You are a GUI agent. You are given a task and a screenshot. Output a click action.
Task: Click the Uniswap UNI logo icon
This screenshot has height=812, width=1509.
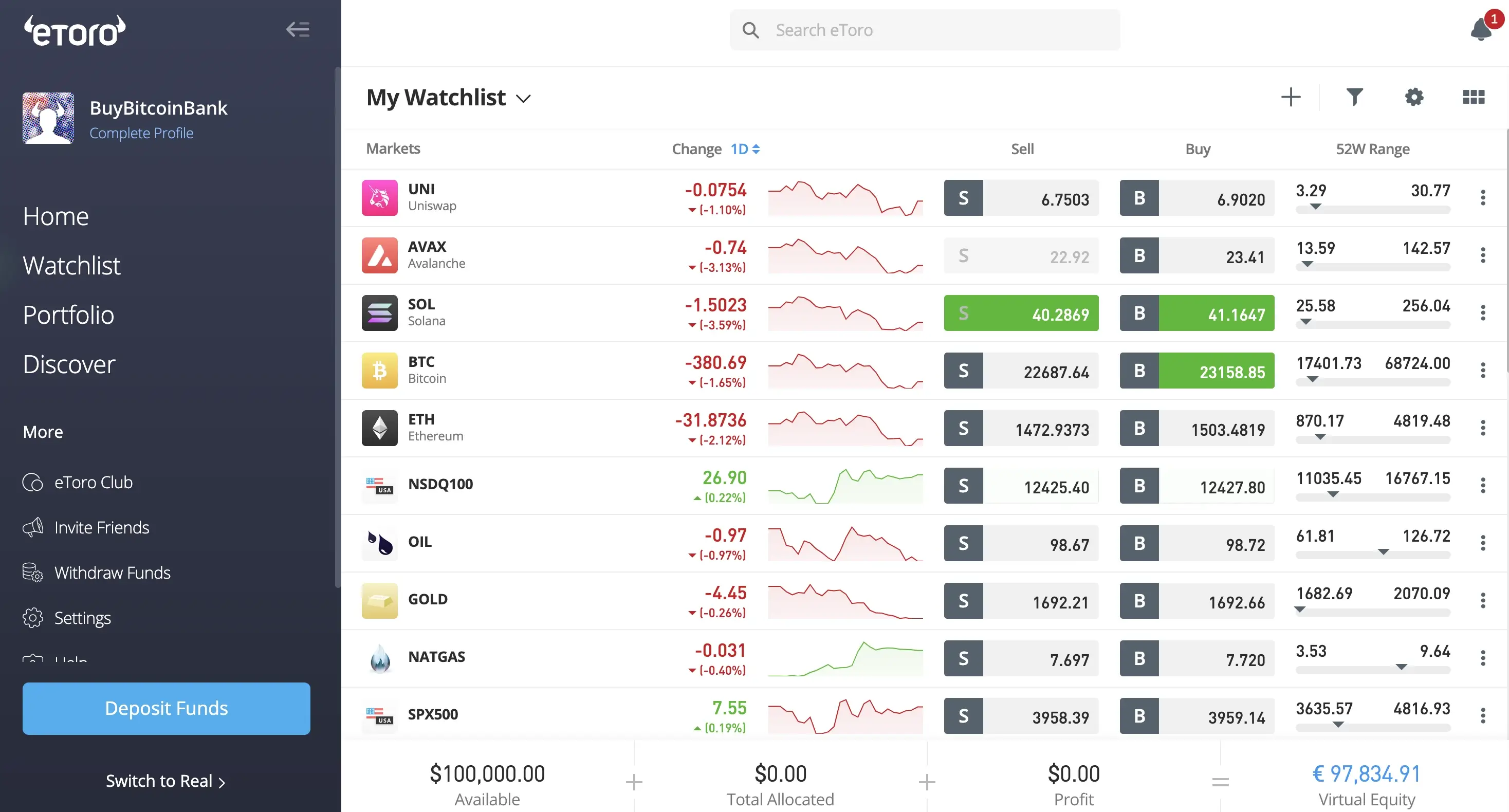click(380, 198)
